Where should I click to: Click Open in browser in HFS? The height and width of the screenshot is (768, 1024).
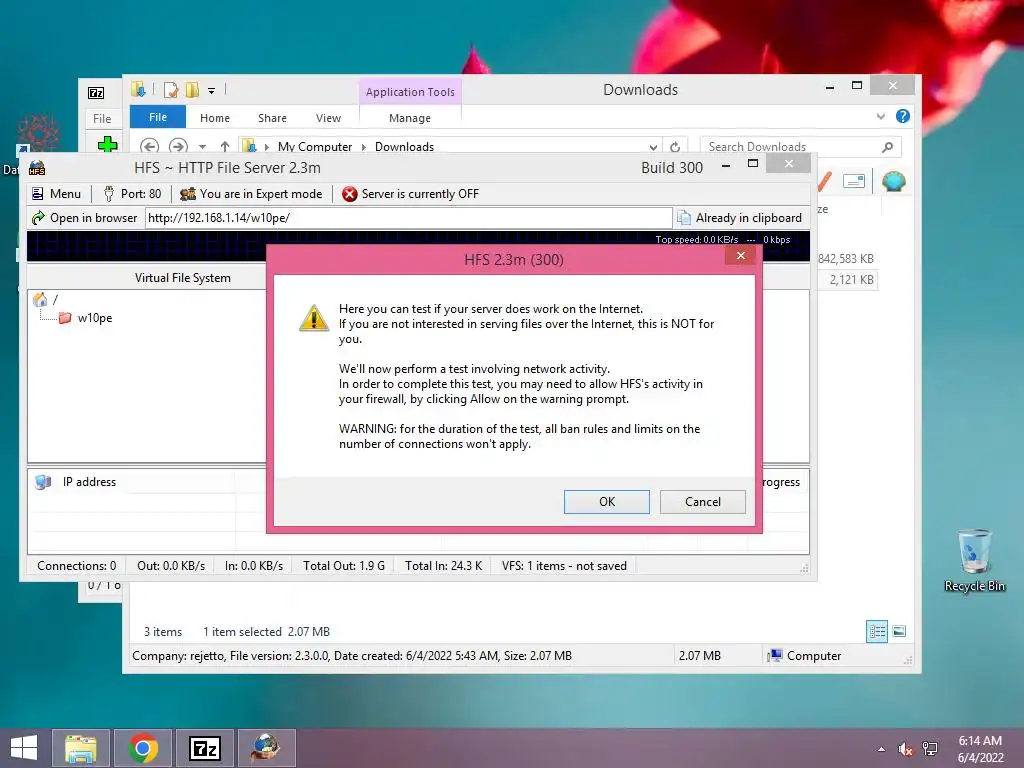click(85, 217)
